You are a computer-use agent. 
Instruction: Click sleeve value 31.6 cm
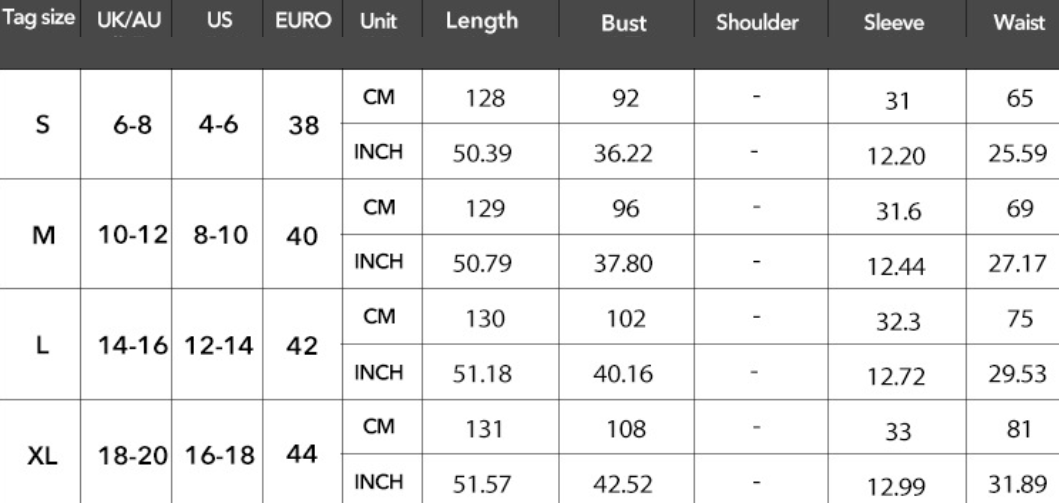898,212
